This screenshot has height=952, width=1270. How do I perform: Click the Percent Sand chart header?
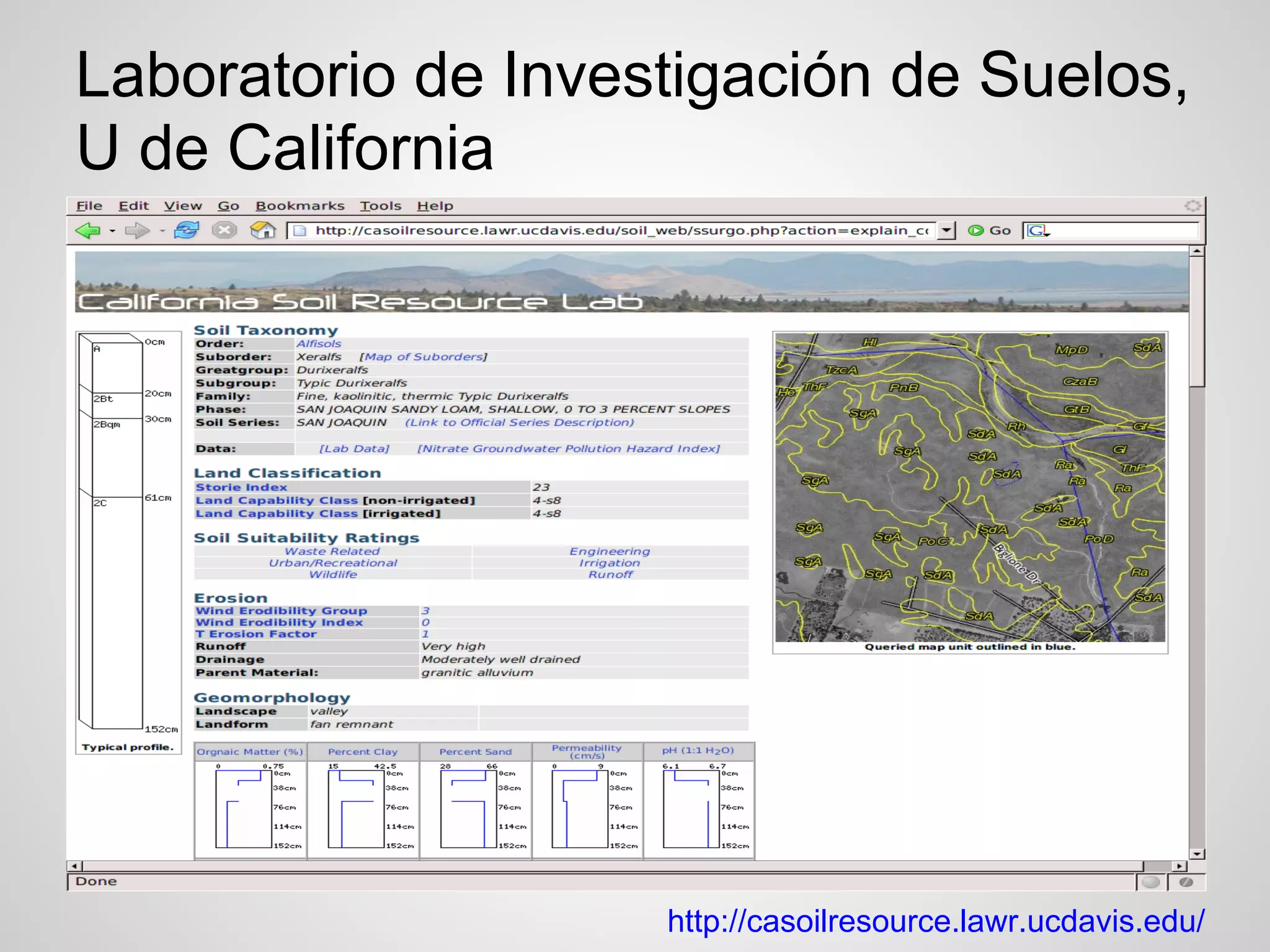point(476,752)
